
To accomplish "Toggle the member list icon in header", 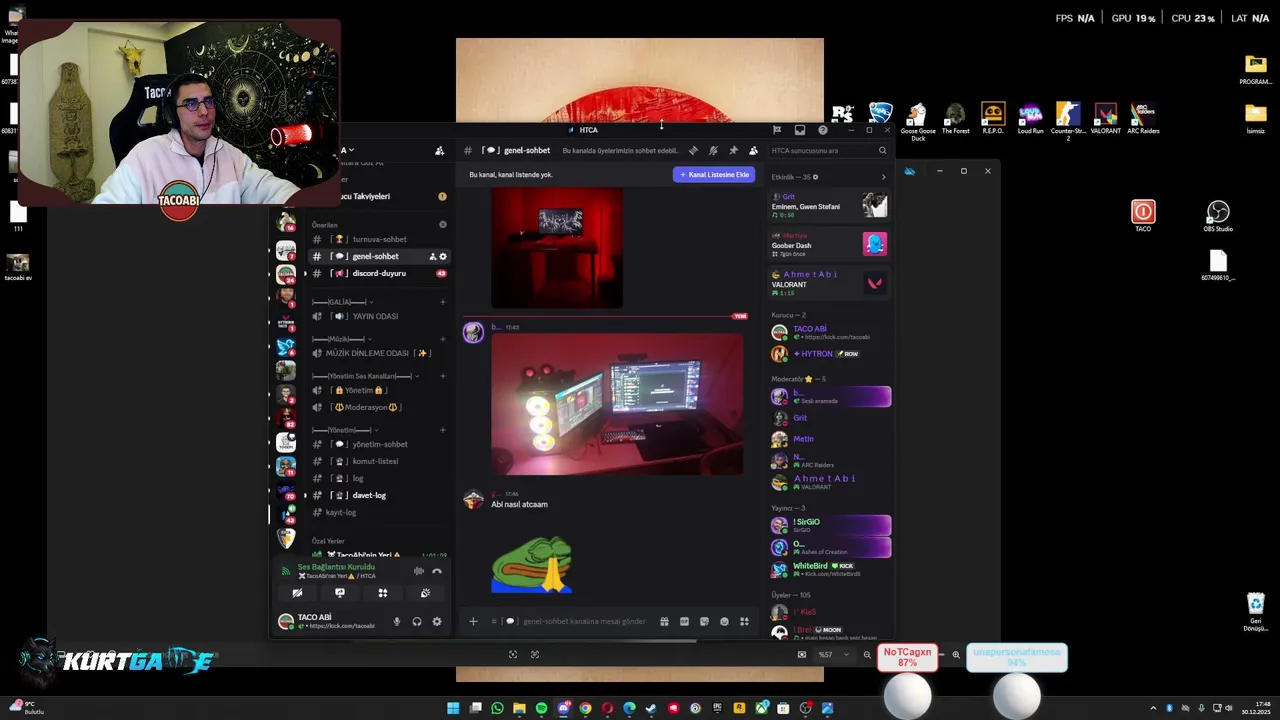I will coord(753,150).
